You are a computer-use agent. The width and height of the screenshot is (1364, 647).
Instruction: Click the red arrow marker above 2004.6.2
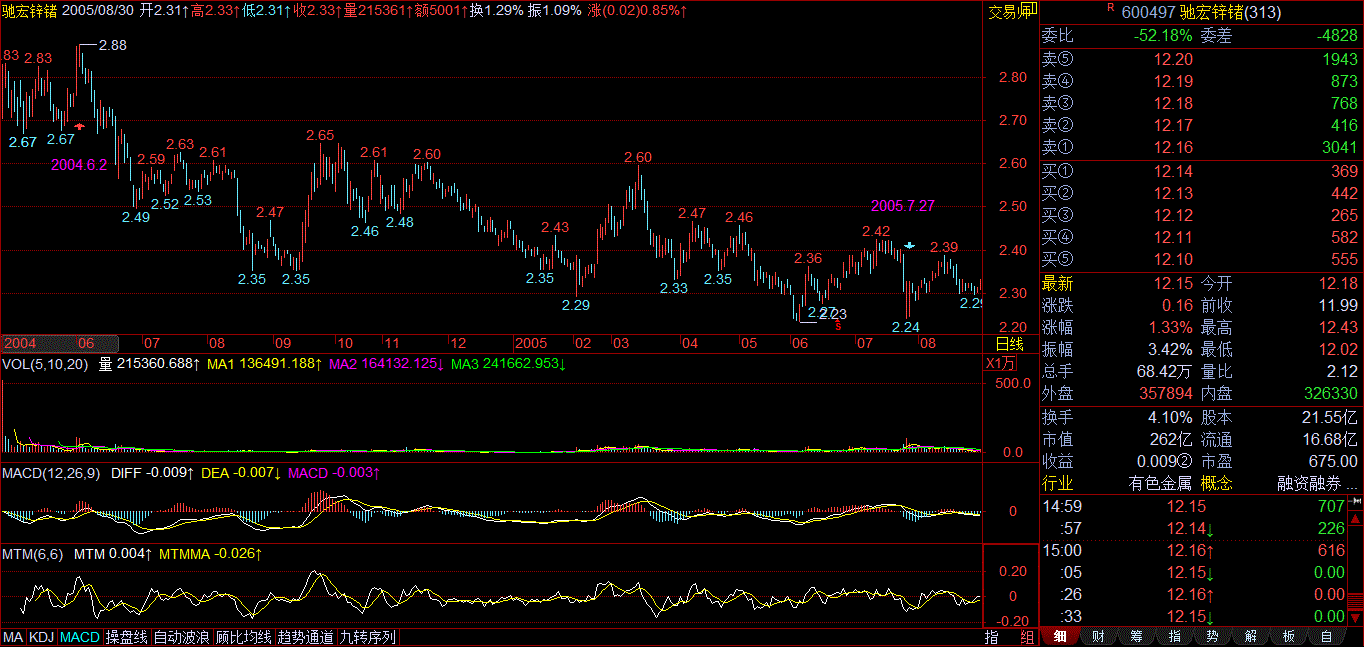point(80,126)
